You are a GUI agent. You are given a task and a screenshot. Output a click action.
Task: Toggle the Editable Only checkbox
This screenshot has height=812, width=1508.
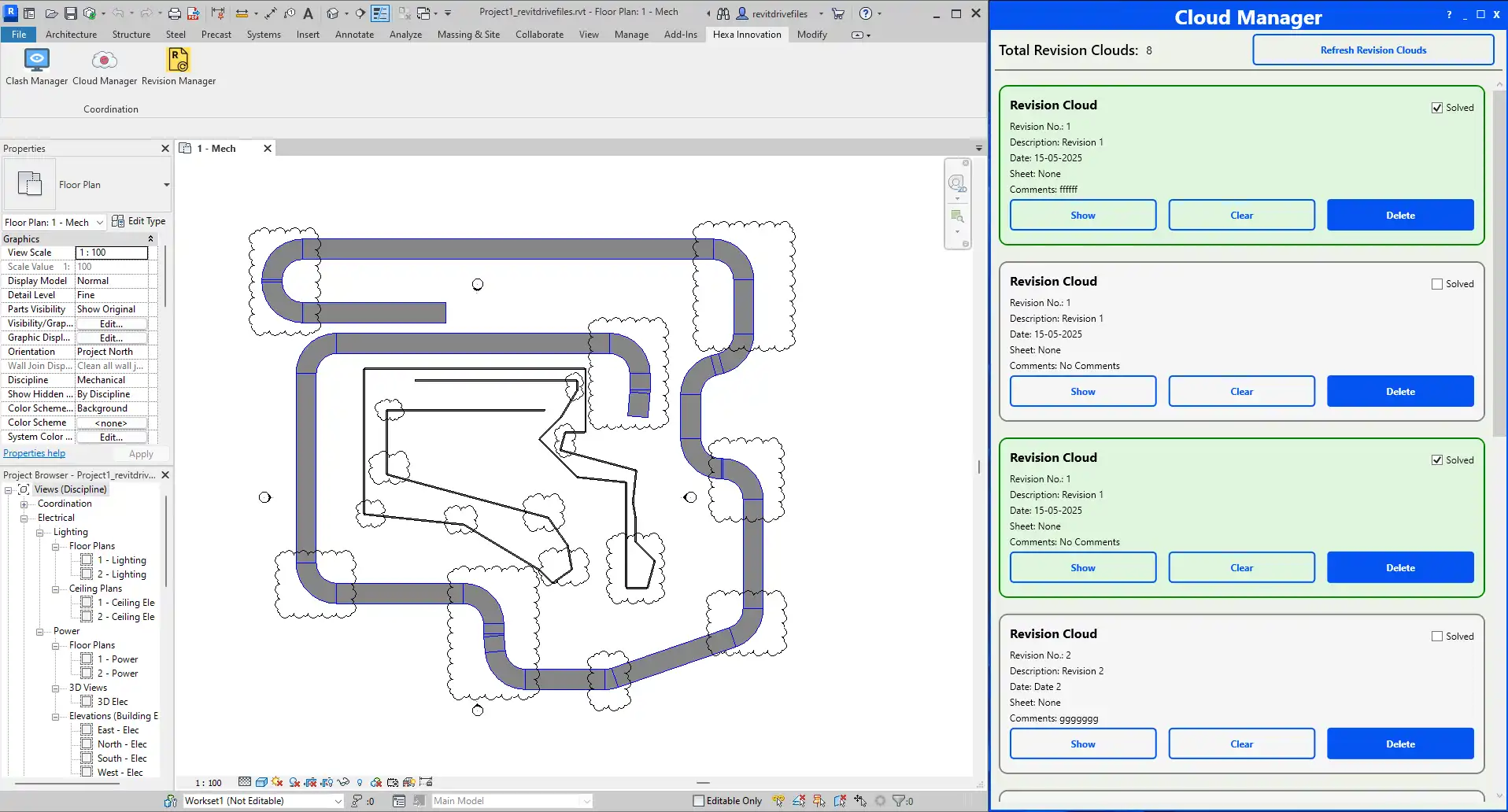(x=698, y=801)
